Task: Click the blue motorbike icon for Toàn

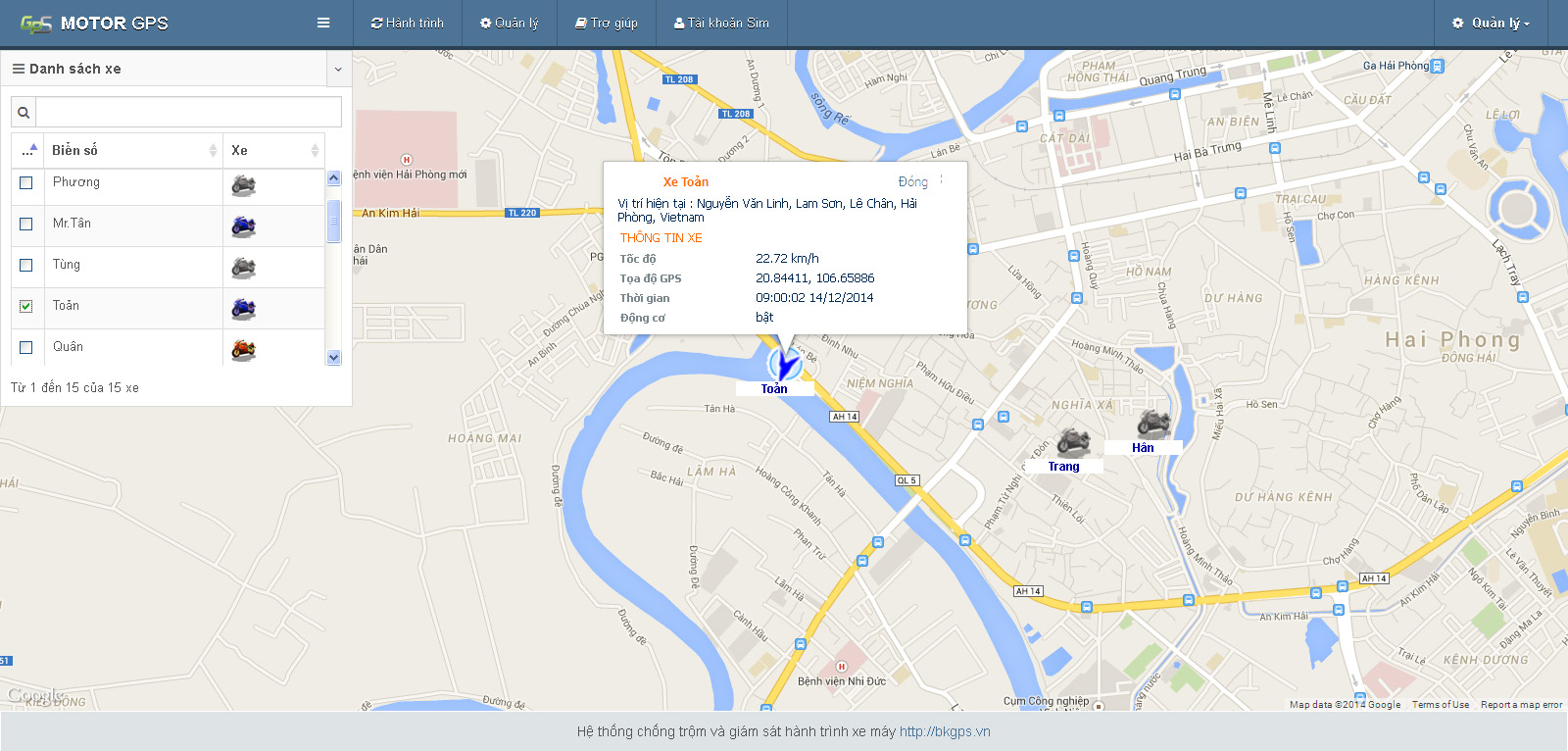Action: (243, 309)
